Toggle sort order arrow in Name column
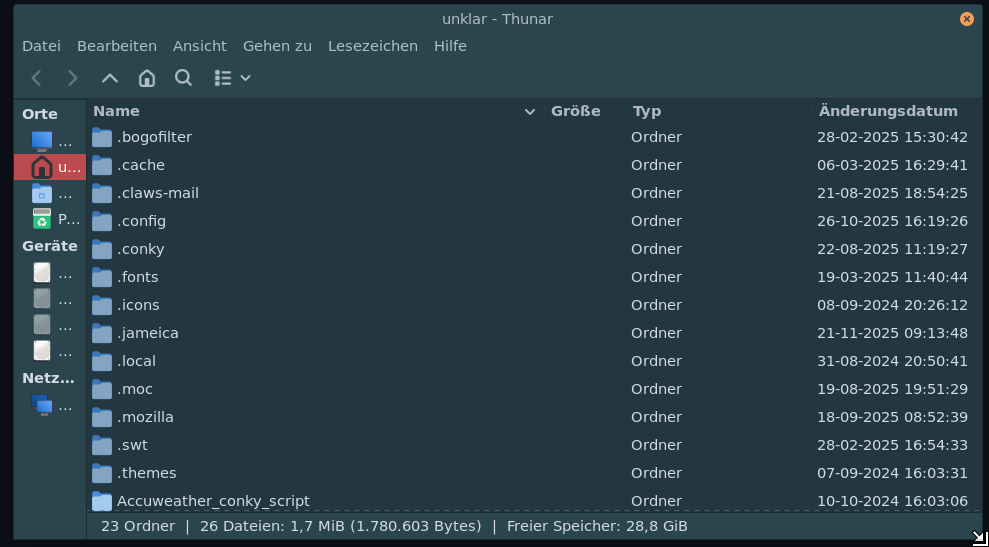 tap(530, 112)
